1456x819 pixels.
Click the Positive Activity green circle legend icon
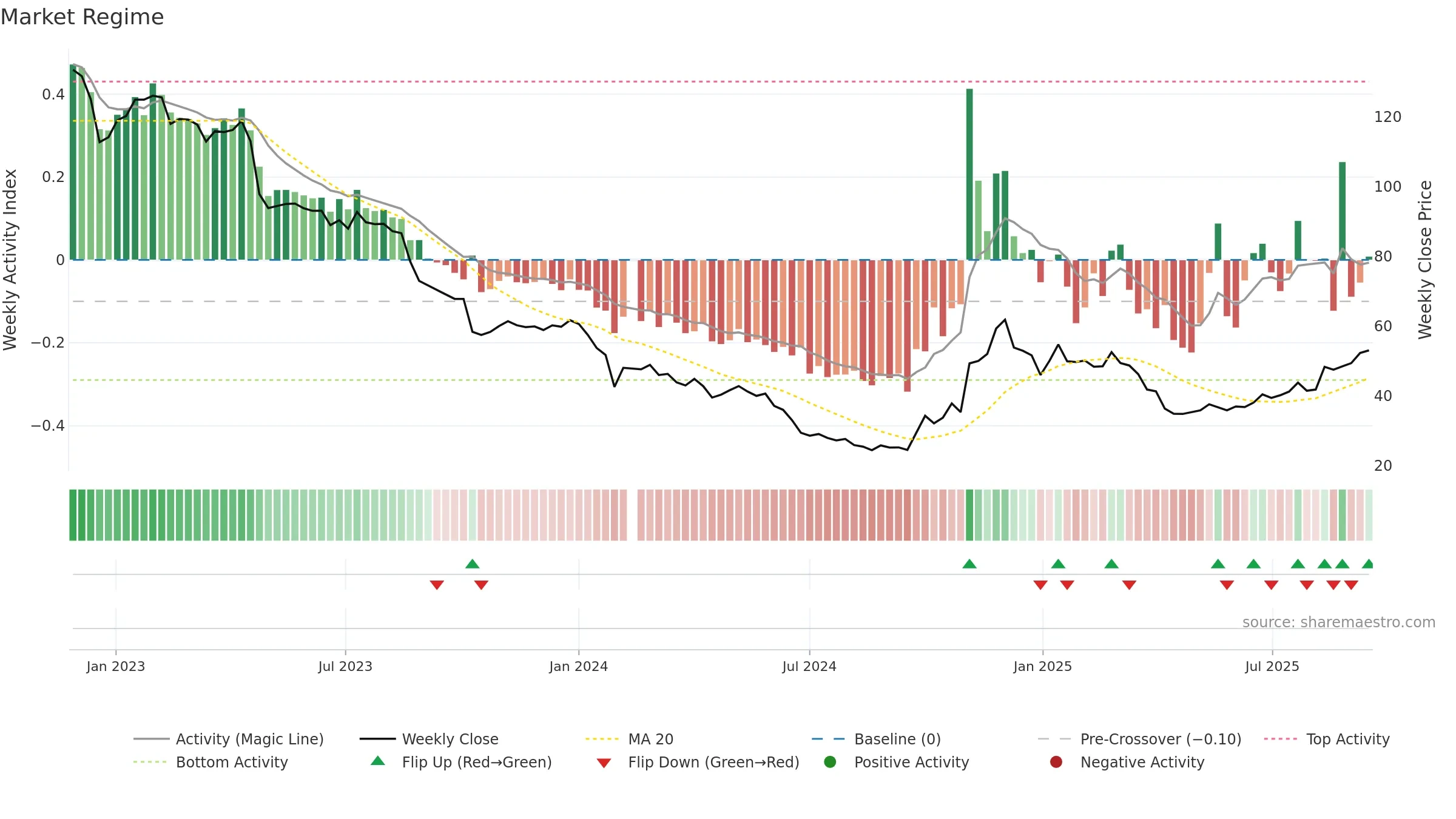point(830,762)
